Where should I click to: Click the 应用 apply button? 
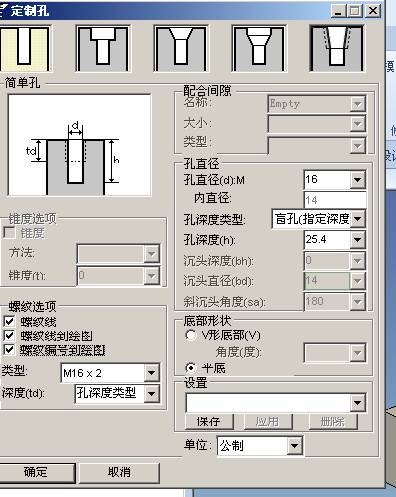[268, 422]
